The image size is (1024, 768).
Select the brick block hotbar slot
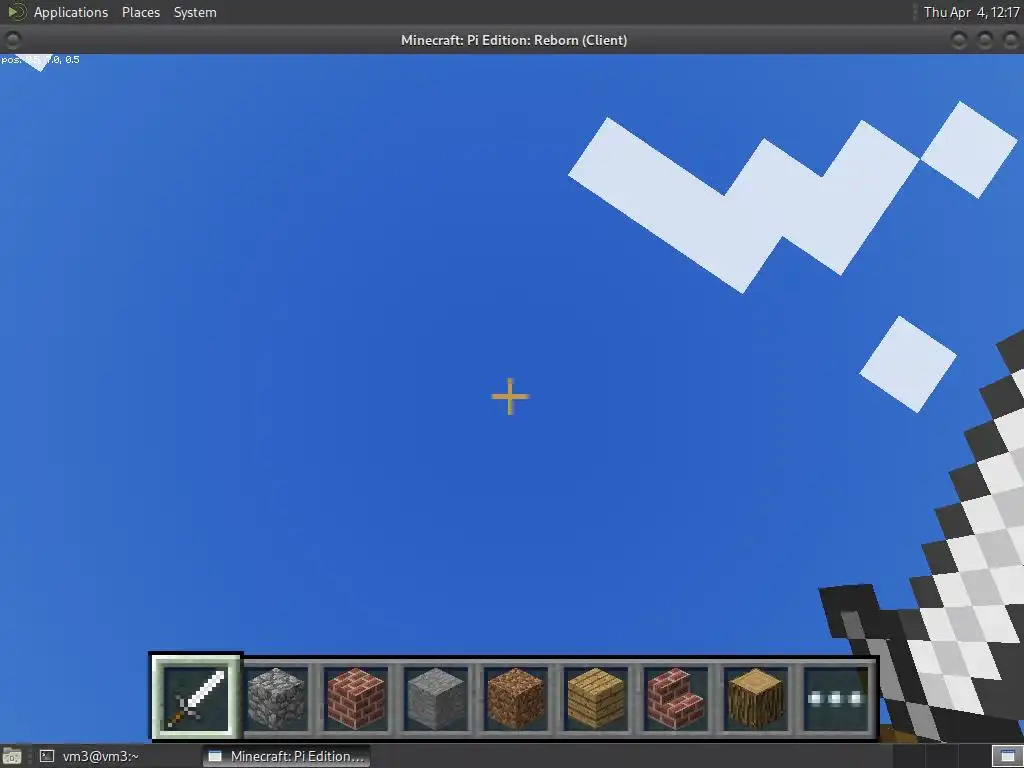(356, 698)
